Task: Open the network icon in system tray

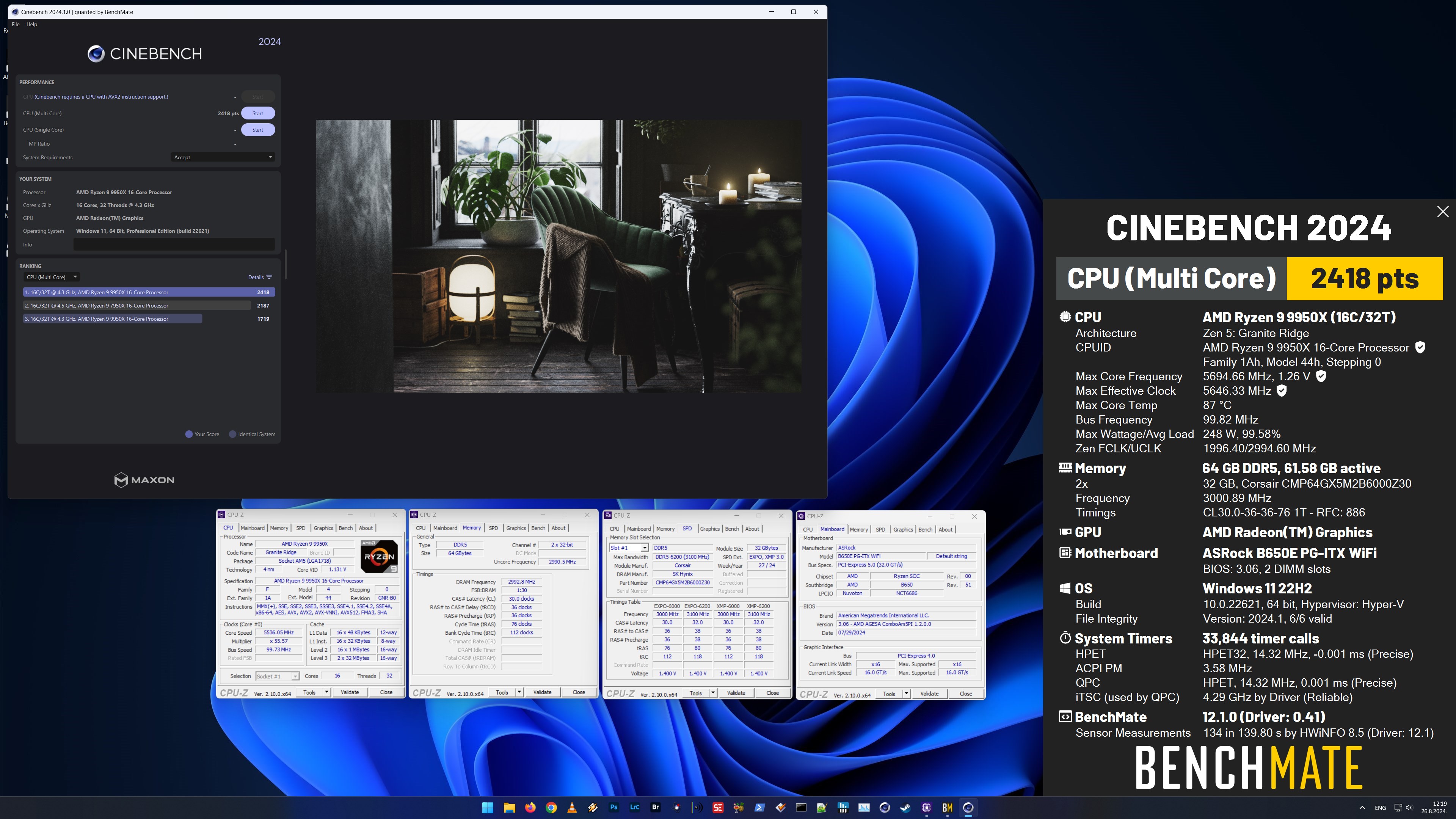Action: coord(1398,808)
